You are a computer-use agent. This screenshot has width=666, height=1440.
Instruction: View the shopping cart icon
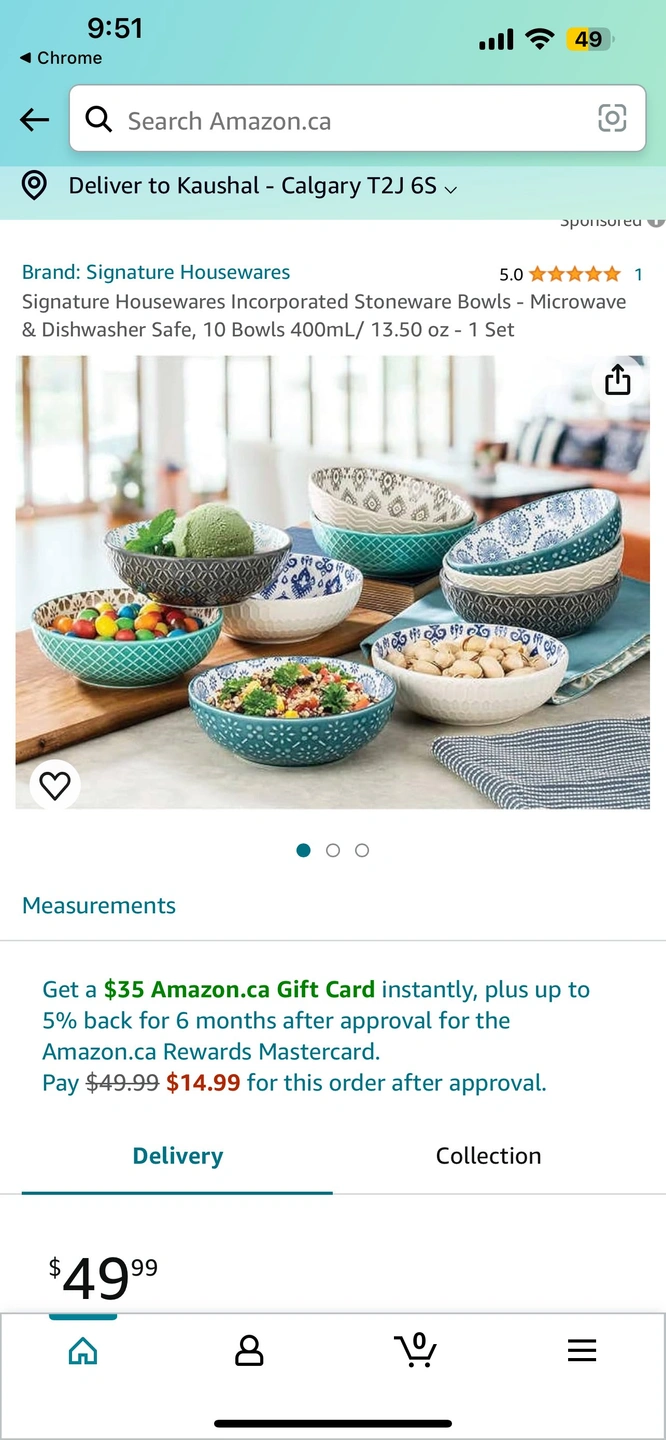(415, 1350)
